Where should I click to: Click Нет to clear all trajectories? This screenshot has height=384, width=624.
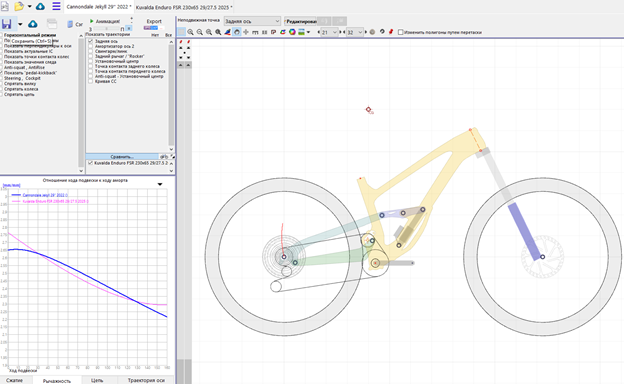coord(155,35)
